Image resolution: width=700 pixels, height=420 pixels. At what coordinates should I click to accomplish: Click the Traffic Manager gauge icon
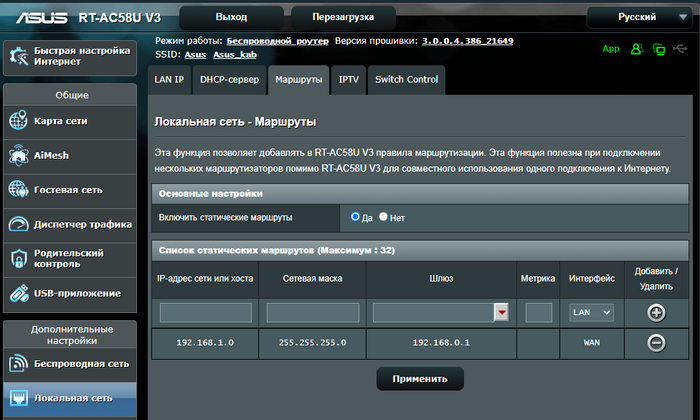(18, 224)
